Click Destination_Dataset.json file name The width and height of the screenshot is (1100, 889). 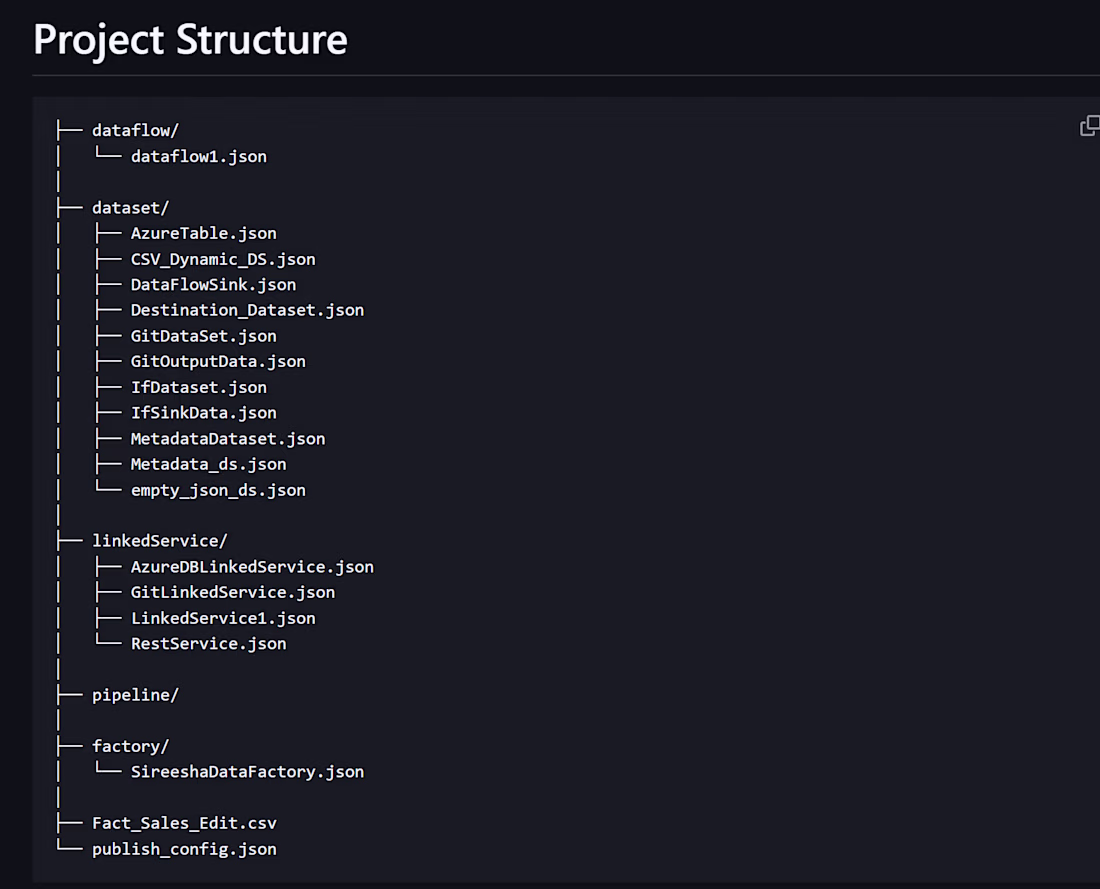pyautogui.click(x=247, y=310)
